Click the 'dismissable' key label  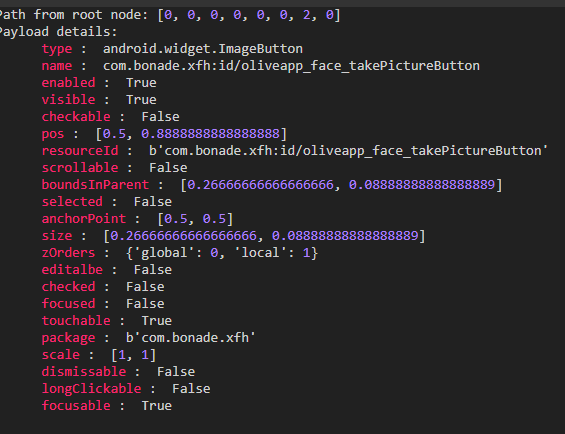coord(84,372)
